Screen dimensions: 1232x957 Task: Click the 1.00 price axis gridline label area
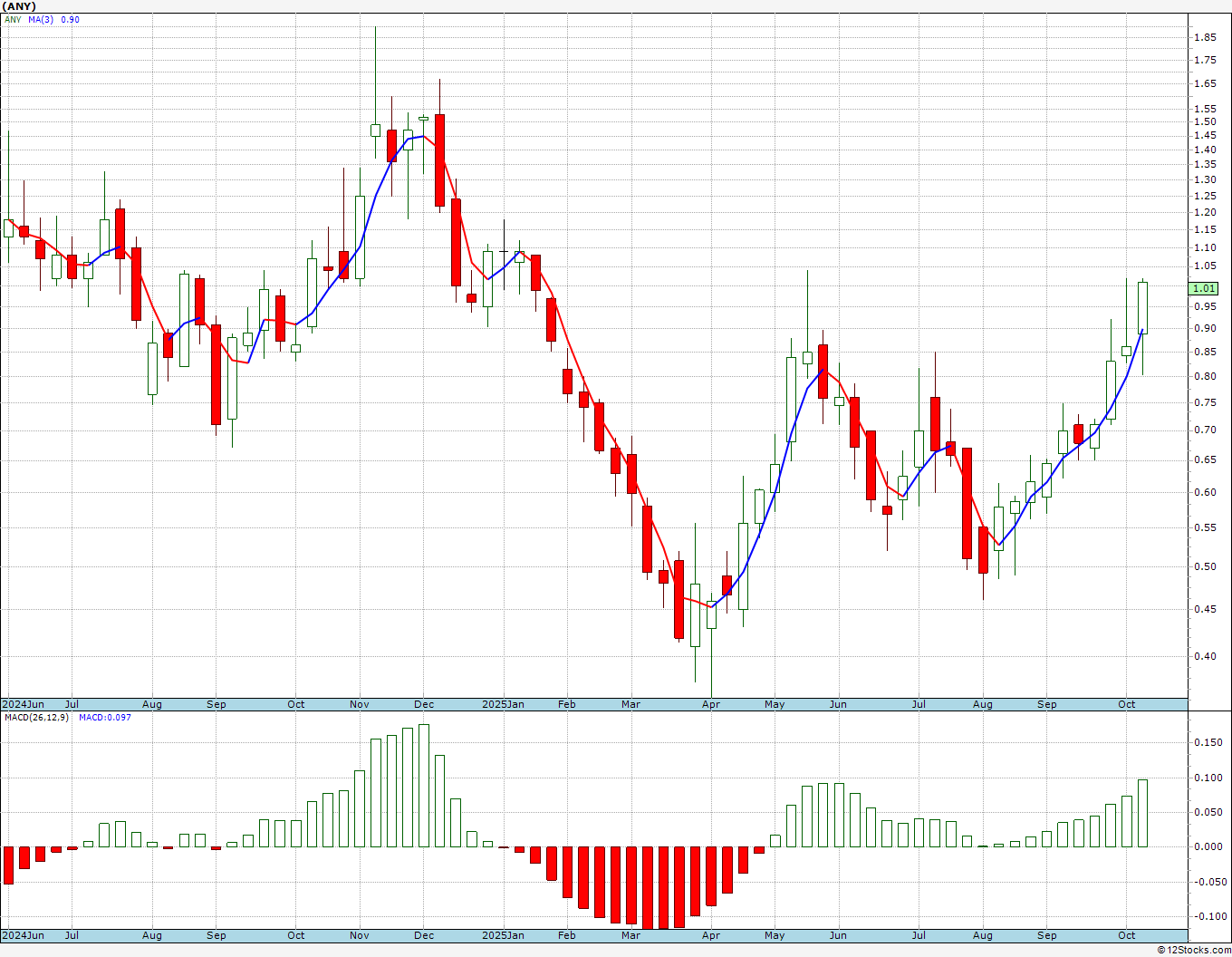[x=1204, y=288]
